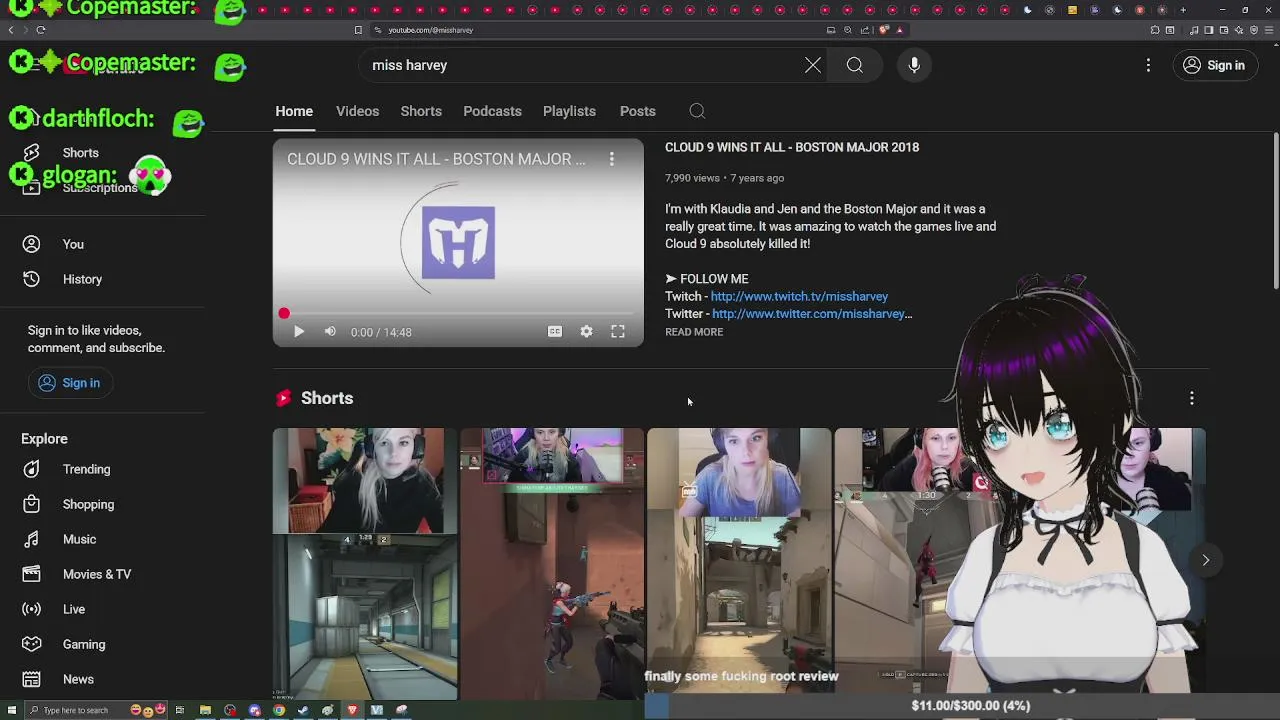Image resolution: width=1280 pixels, height=720 pixels.
Task: Open Steam from the taskbar
Action: [303, 710]
